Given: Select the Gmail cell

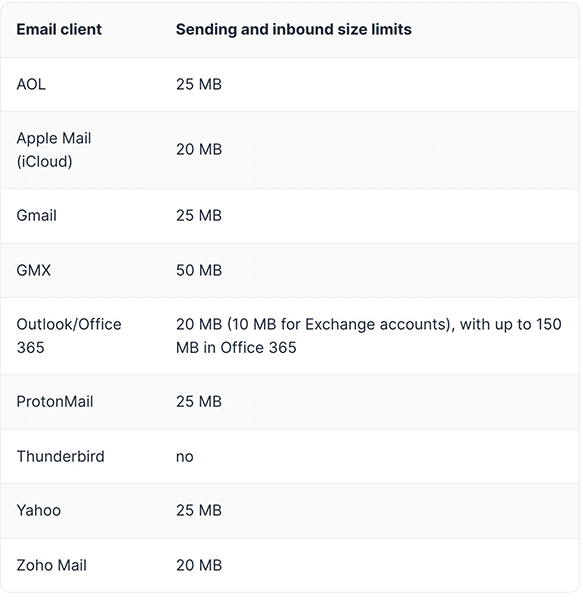Looking at the screenshot, I should 36,215.
